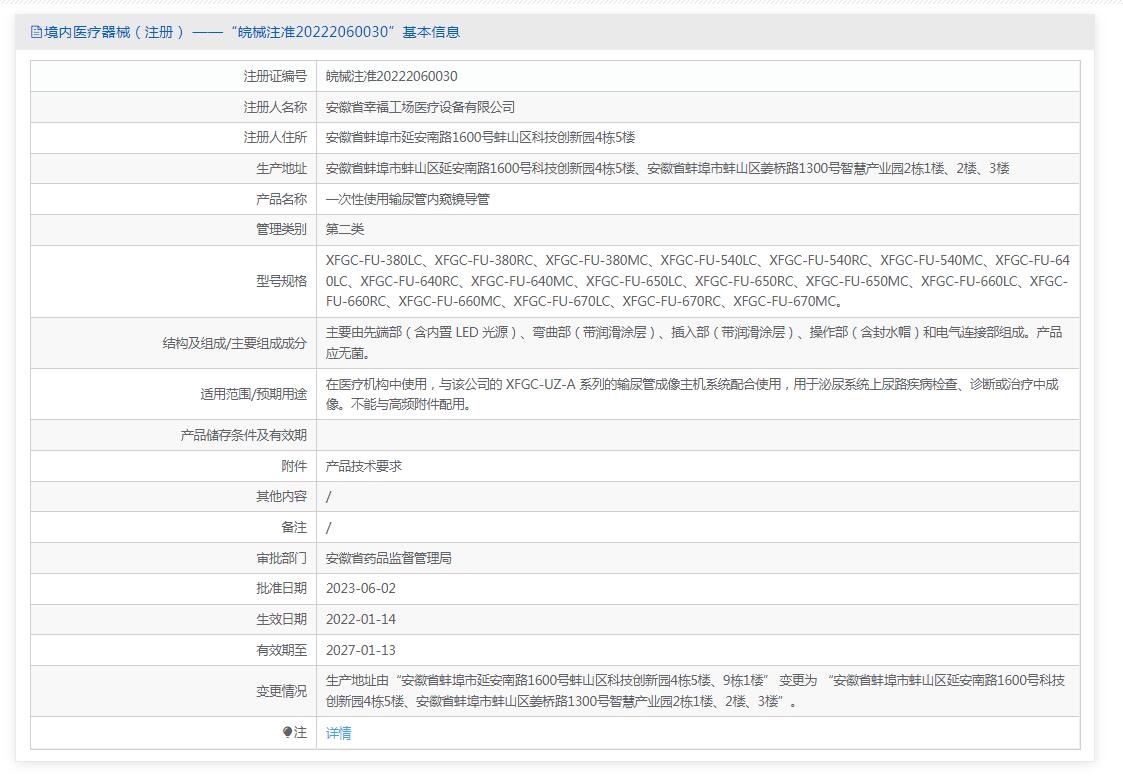This screenshot has width=1123, height=778.
Task: Select approval date 2023-06-02
Action: 360,588
